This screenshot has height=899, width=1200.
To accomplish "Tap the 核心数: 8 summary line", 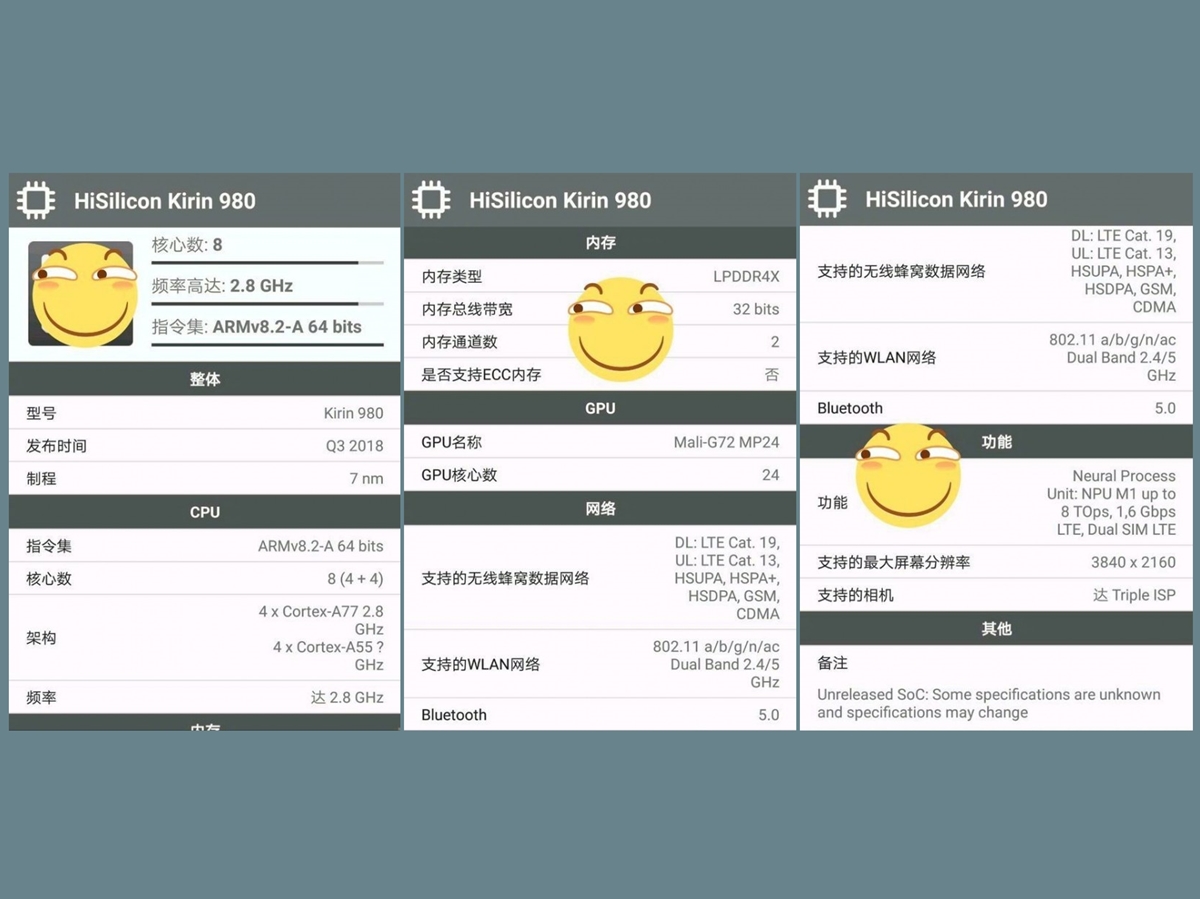I will [187, 245].
